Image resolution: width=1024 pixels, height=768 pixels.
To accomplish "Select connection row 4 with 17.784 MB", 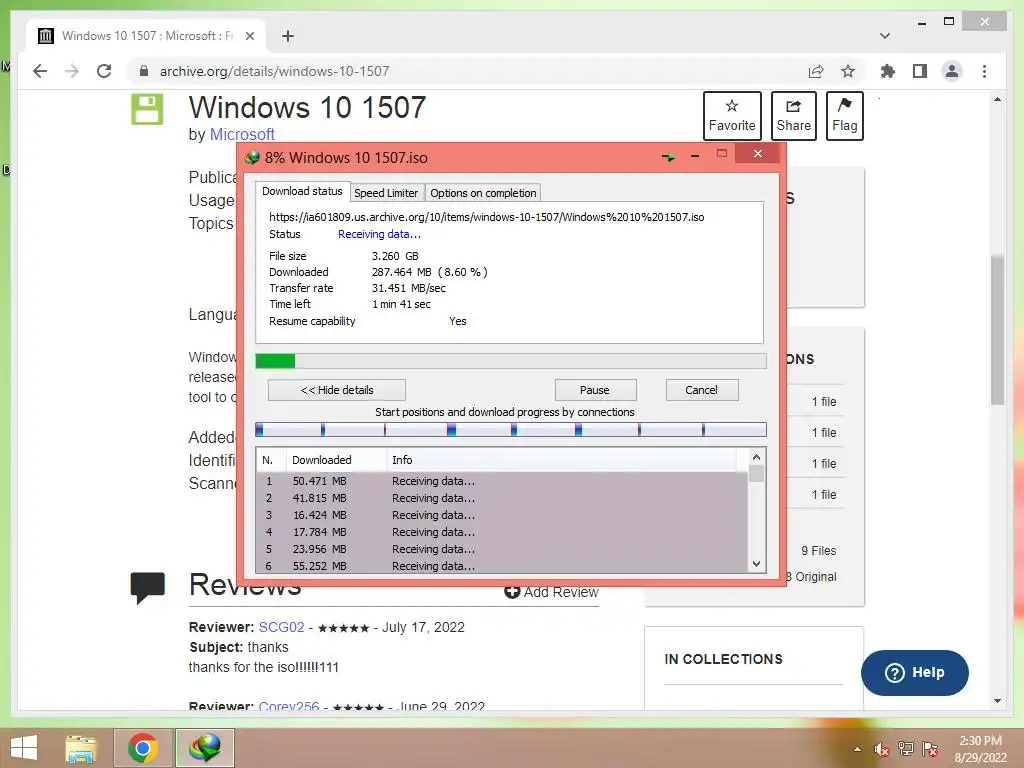I will [502, 532].
